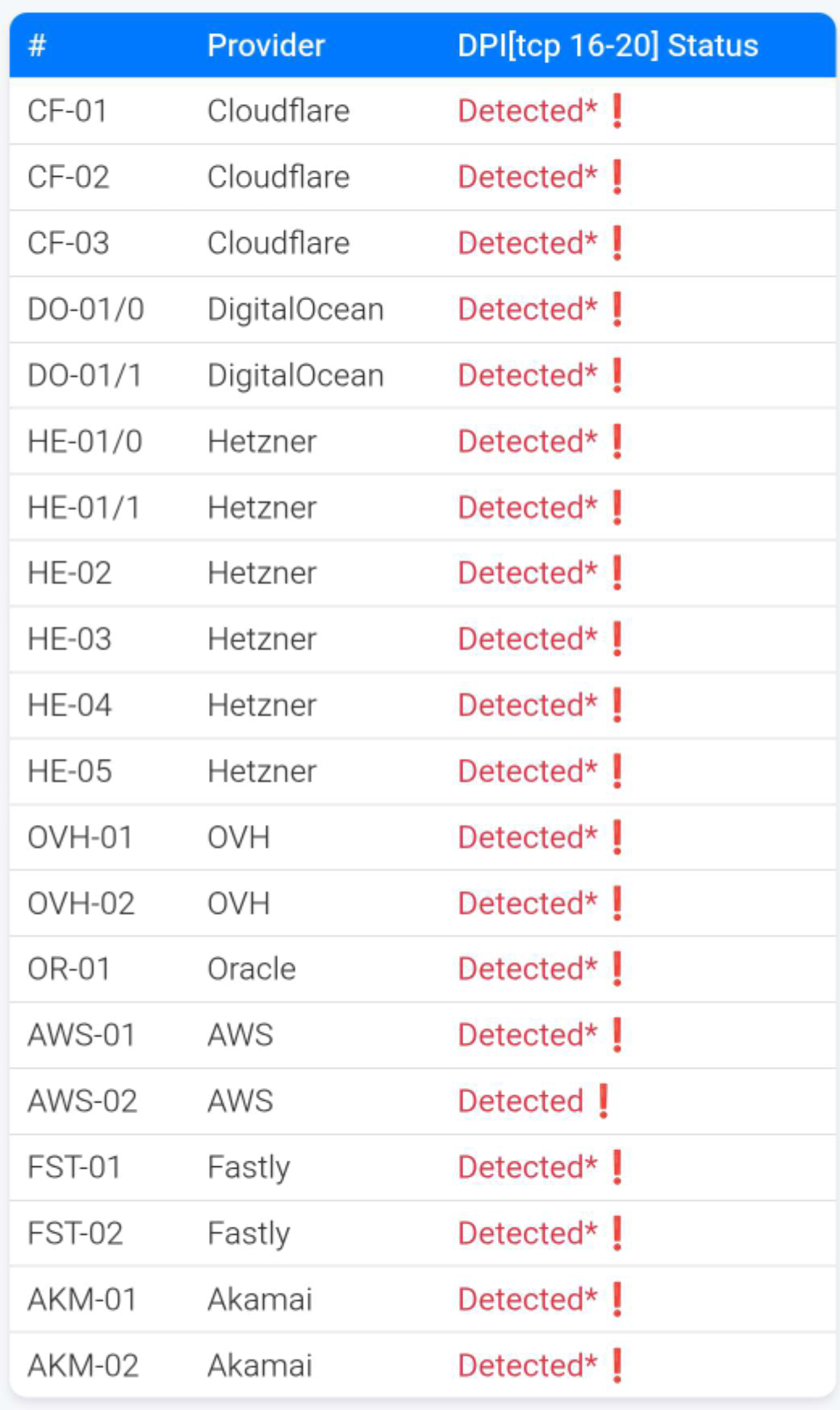Click the Fastly provider name in FST-02 row

(249, 1233)
